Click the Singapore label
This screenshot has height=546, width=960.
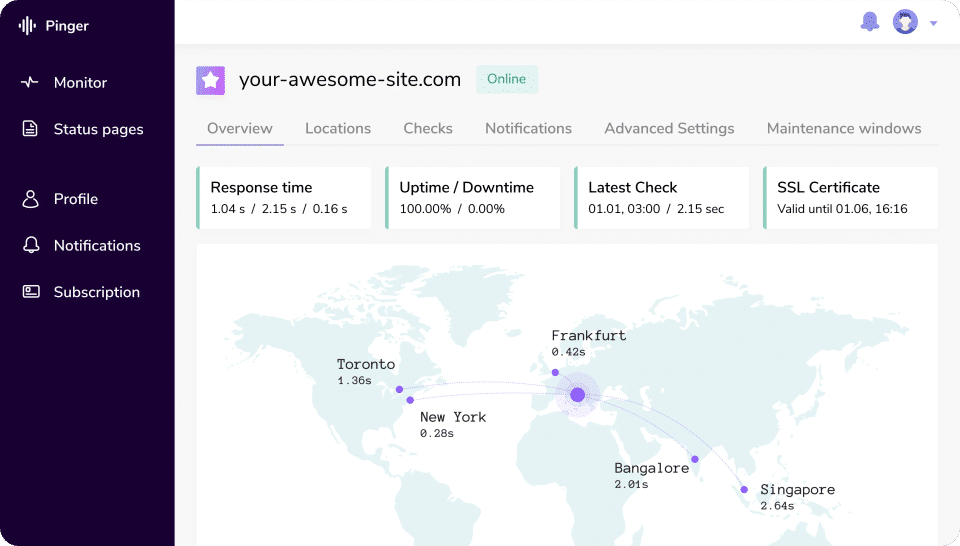click(798, 490)
